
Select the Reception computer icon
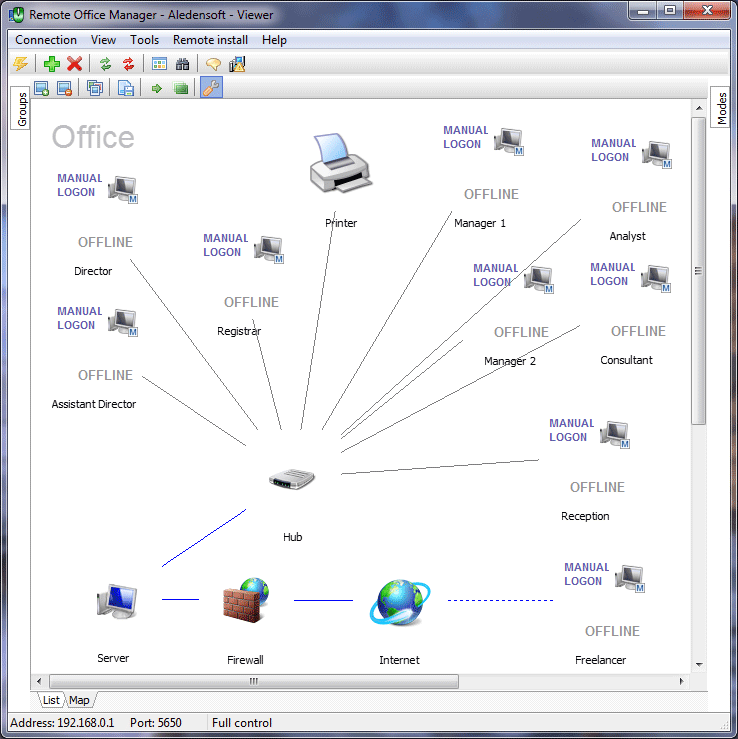(615, 434)
